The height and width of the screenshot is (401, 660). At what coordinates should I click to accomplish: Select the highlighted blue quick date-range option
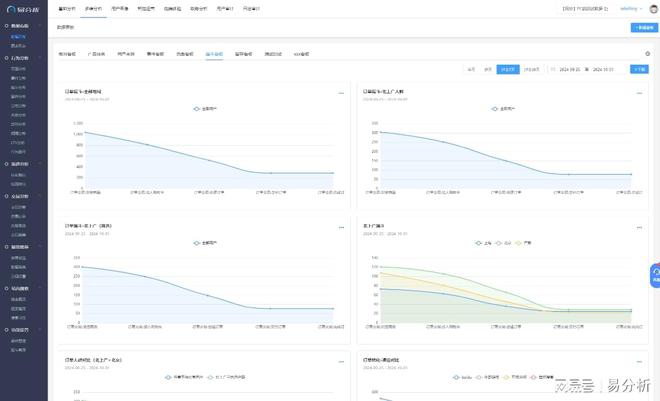coord(508,69)
